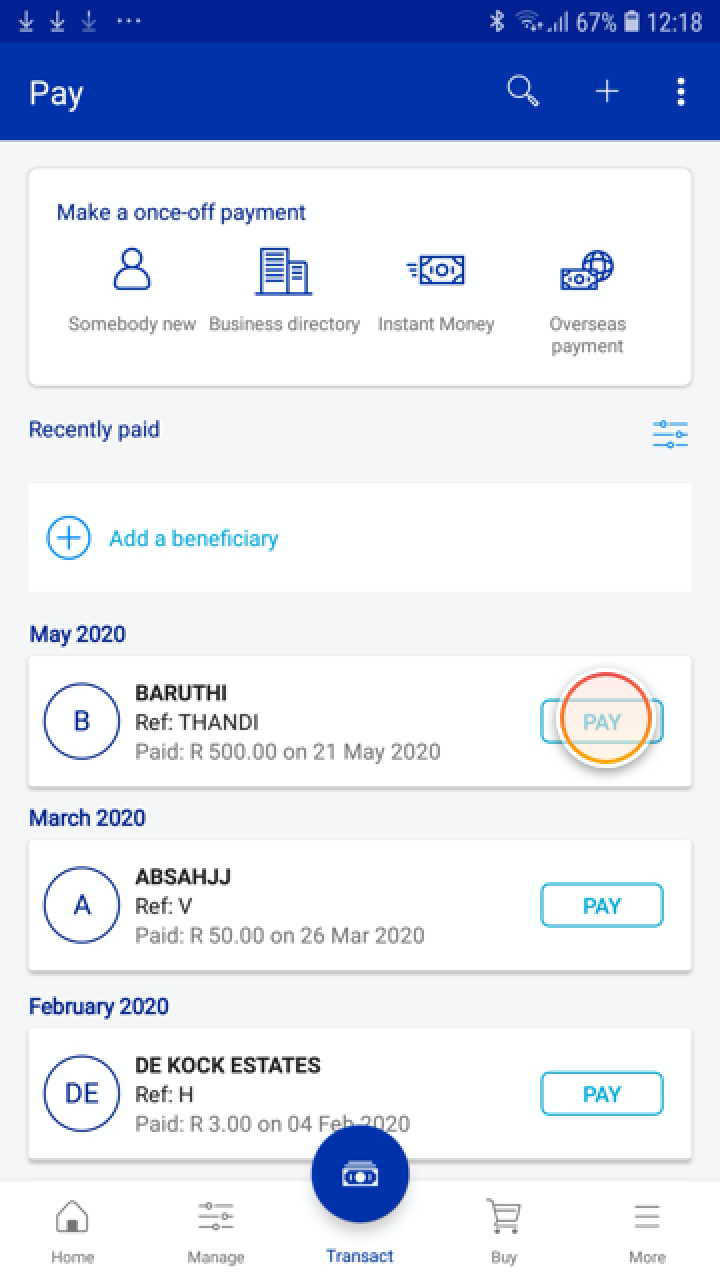
Task: Open the three-dot overflow menu
Action: click(x=680, y=92)
